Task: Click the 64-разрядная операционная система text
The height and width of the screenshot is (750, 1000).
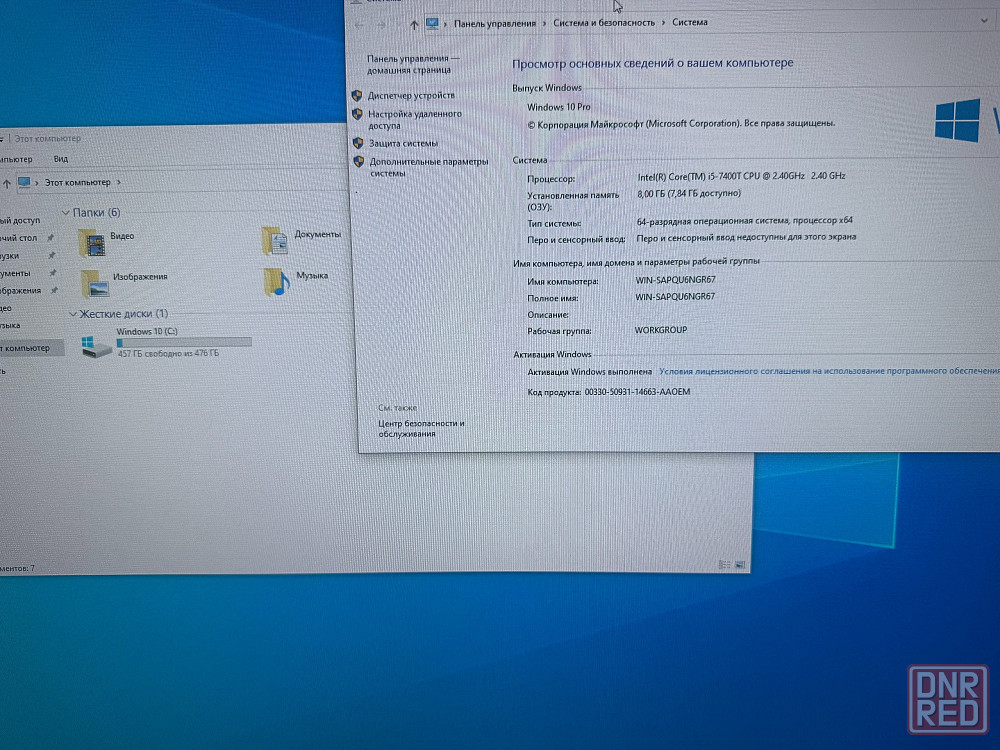Action: (744, 221)
